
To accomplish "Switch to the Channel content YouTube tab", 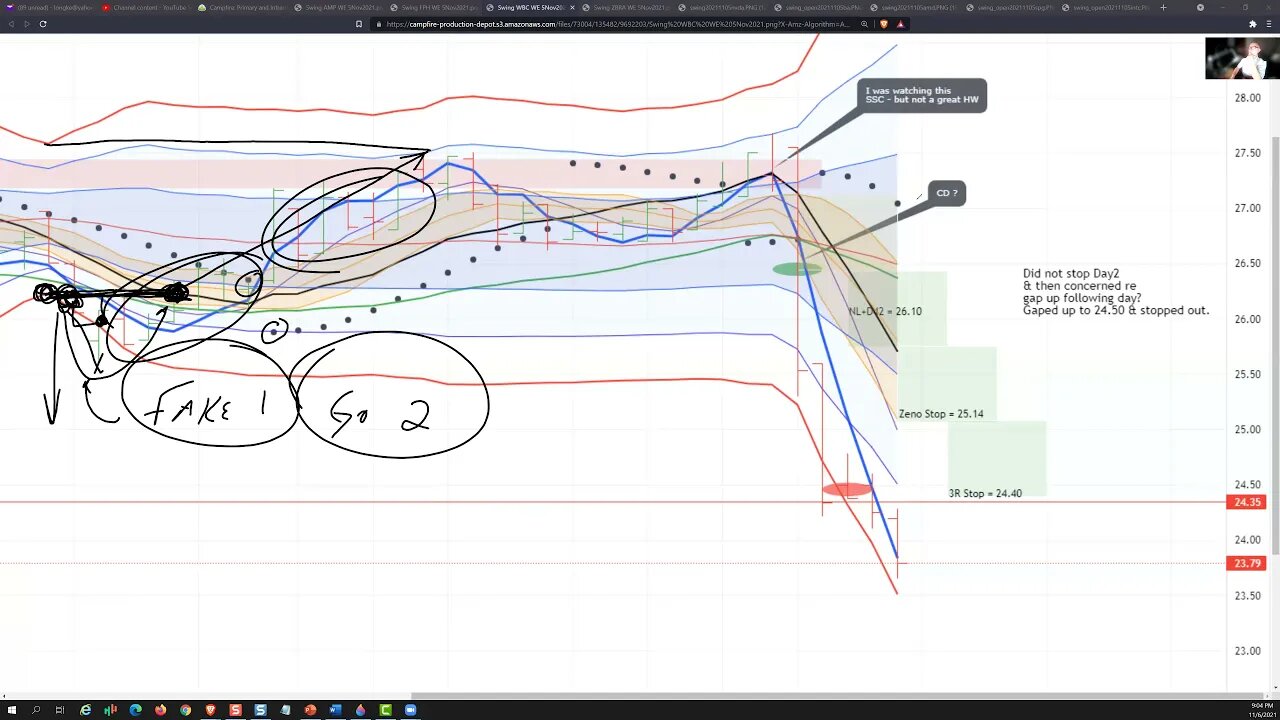I will coord(145,7).
